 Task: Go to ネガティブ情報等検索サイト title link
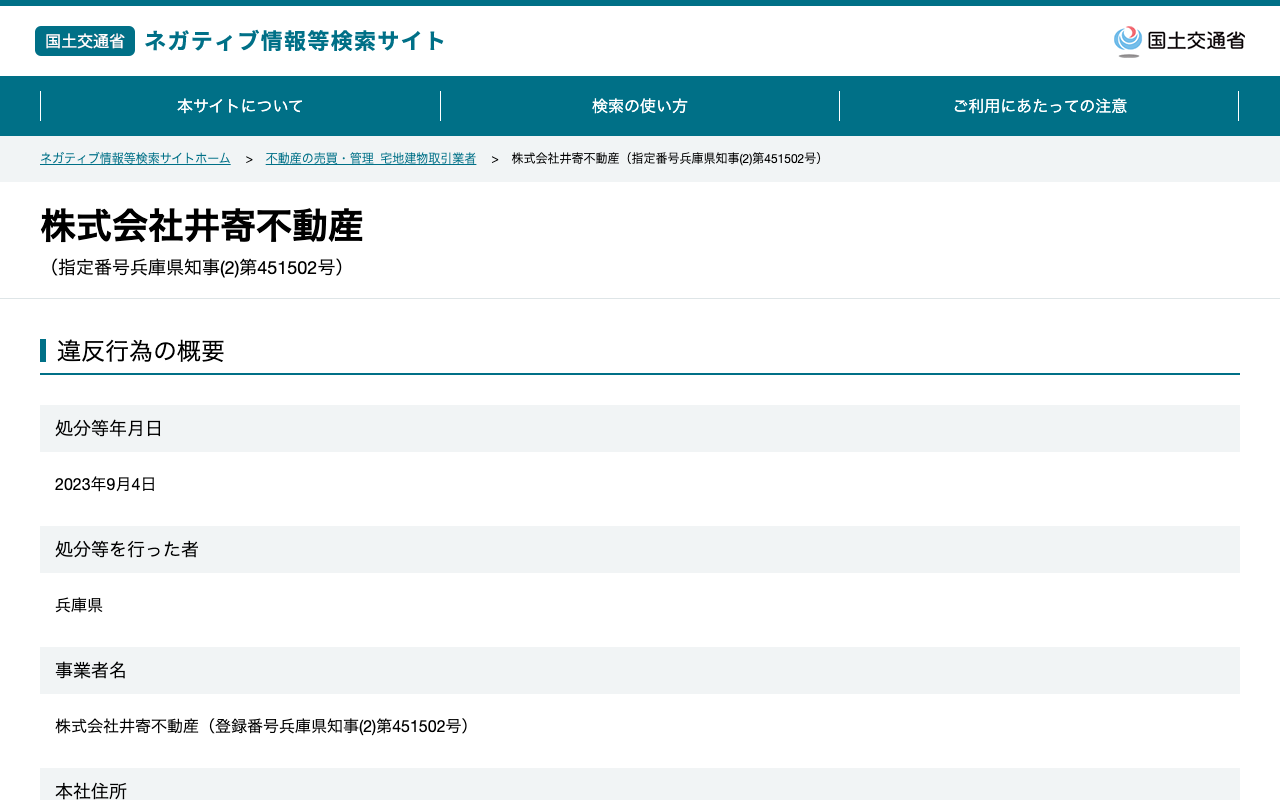tap(295, 41)
